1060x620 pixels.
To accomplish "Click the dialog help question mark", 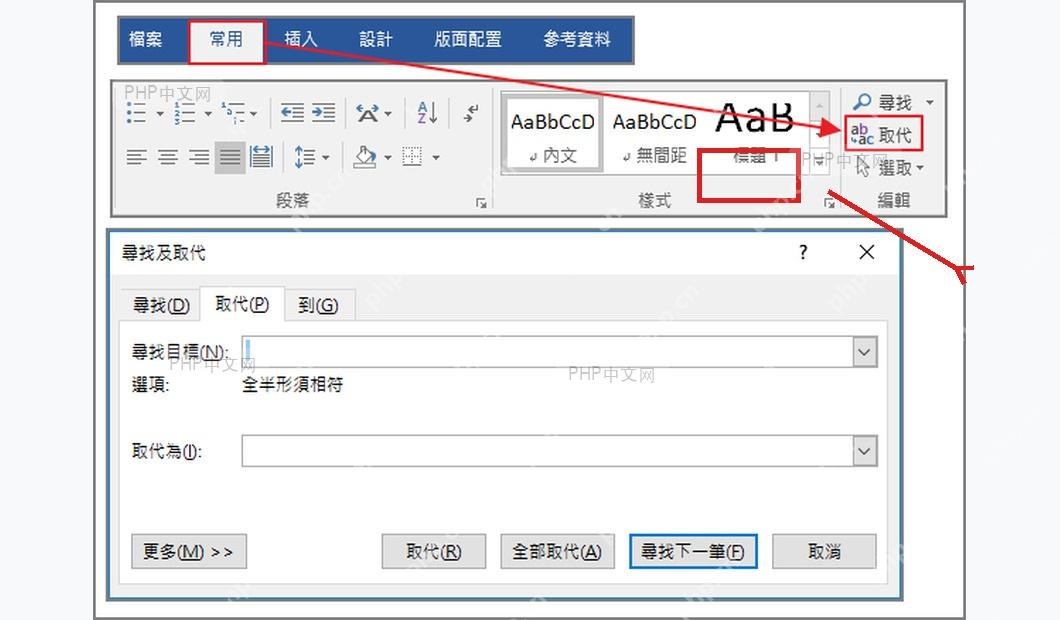I will (802, 253).
